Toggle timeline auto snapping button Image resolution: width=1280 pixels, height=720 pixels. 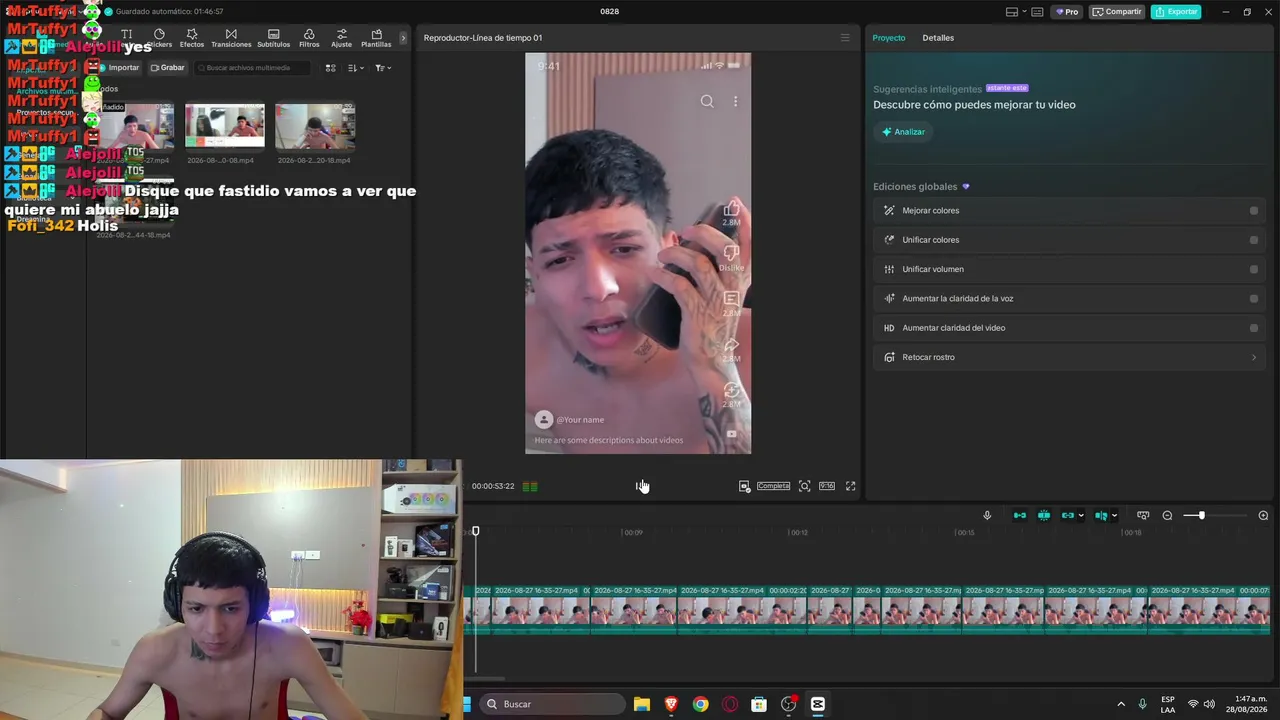tap(1044, 516)
